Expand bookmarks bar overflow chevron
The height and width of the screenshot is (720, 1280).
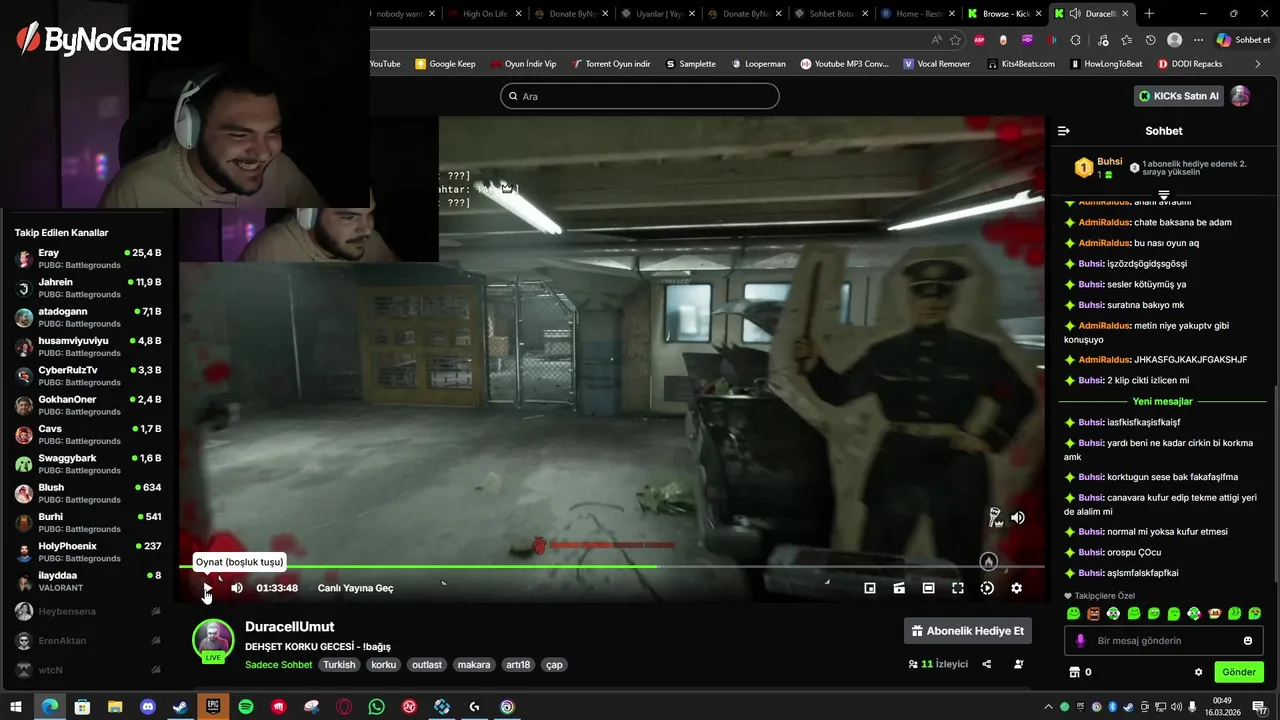point(1258,64)
